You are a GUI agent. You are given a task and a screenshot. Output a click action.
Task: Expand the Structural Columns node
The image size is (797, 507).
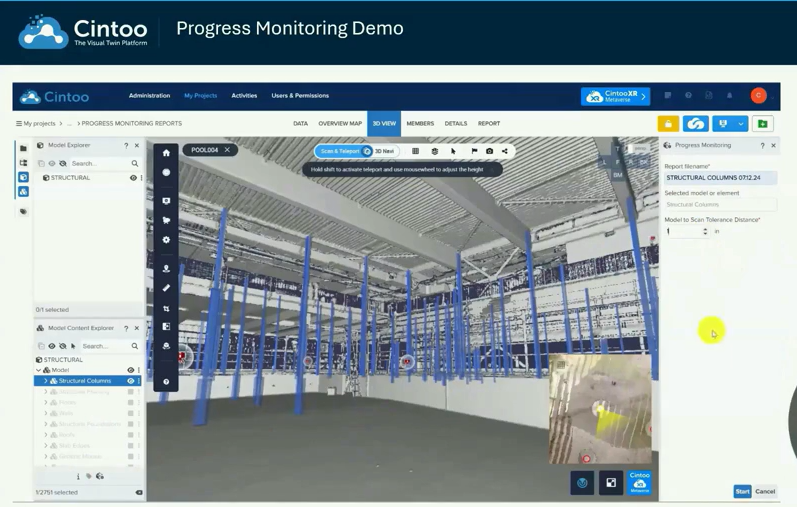(46, 381)
